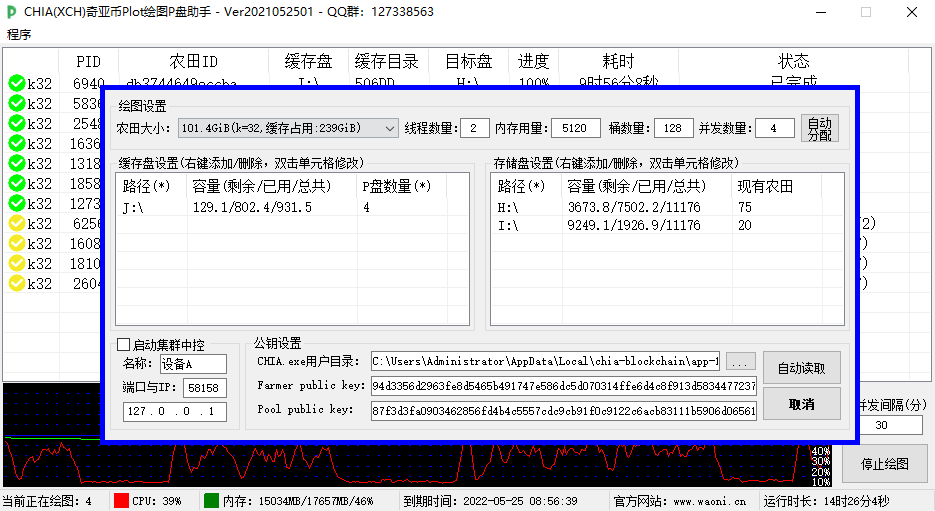Click the red CPU indicator square

pyautogui.click(x=121, y=500)
